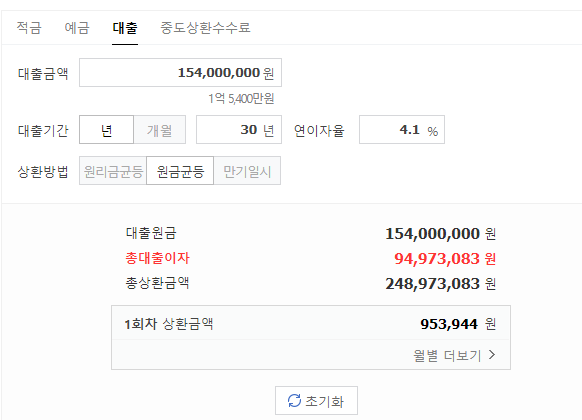Click the refresh icon on 초기화 button
The image size is (582, 420).
(294, 400)
